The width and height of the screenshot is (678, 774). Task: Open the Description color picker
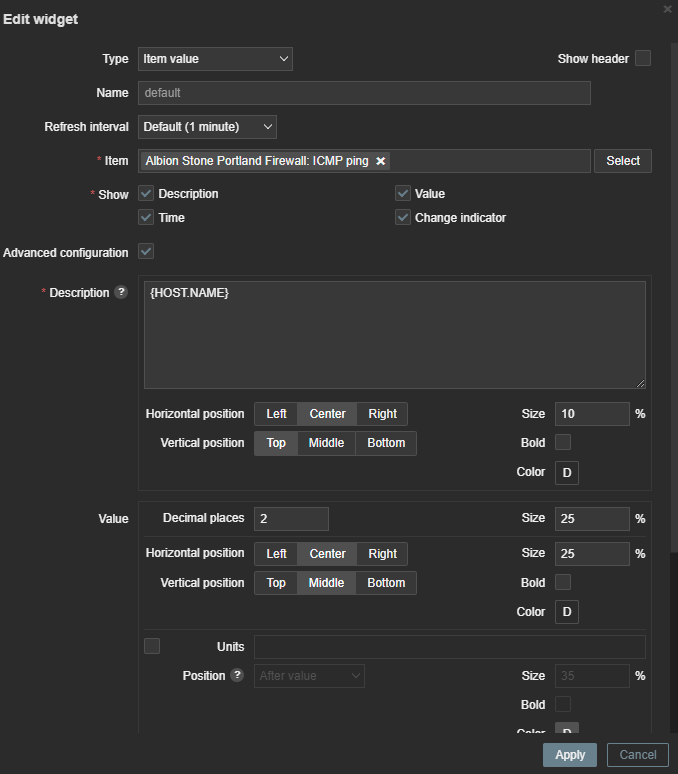[567, 472]
